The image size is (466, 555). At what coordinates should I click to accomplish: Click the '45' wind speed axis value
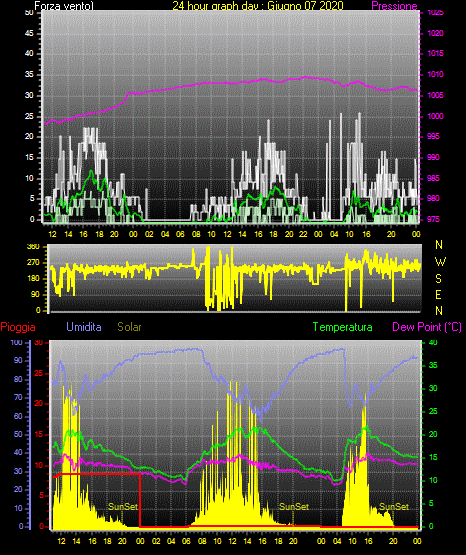(x=29, y=33)
